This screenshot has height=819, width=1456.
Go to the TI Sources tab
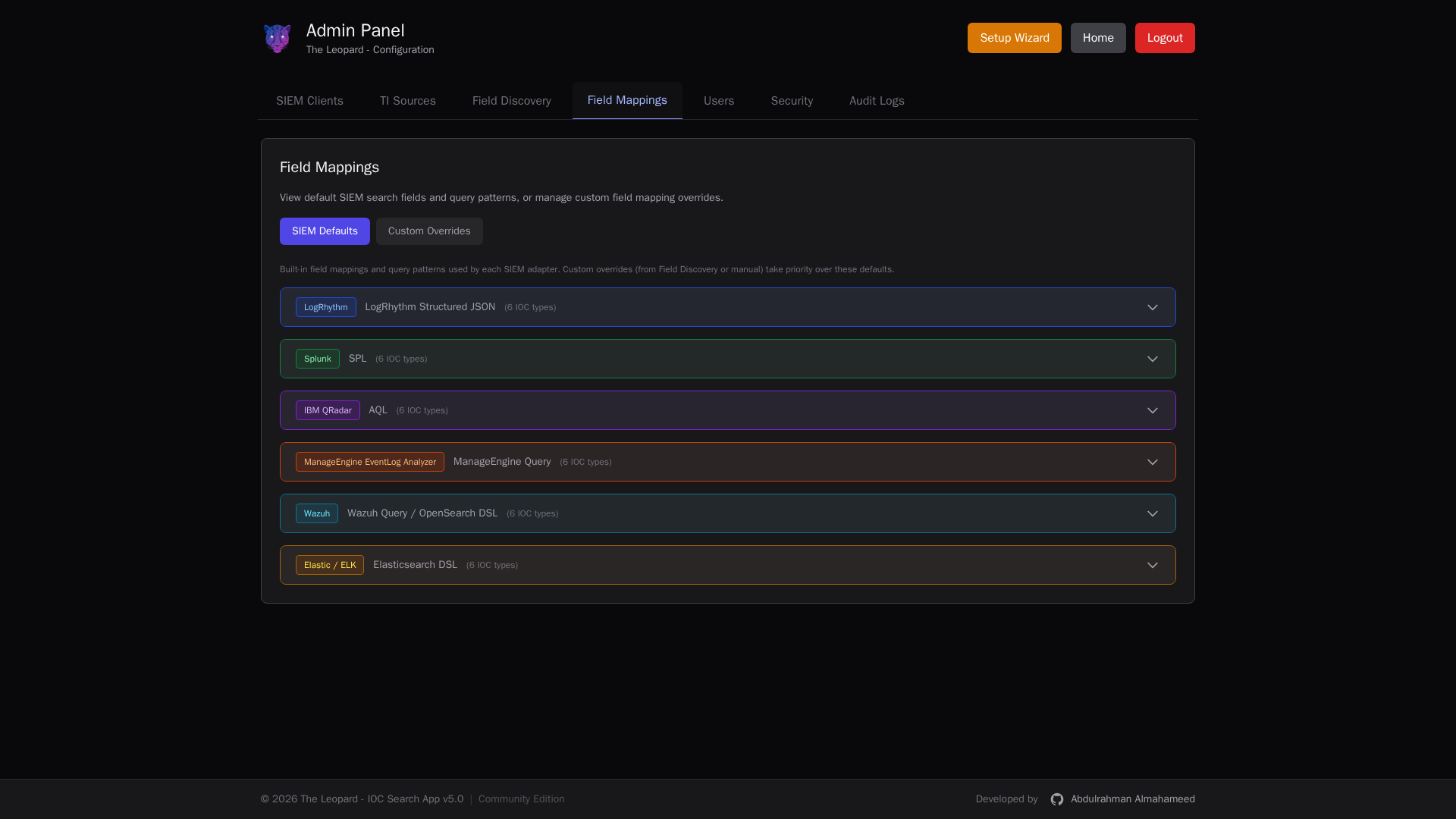(x=407, y=101)
